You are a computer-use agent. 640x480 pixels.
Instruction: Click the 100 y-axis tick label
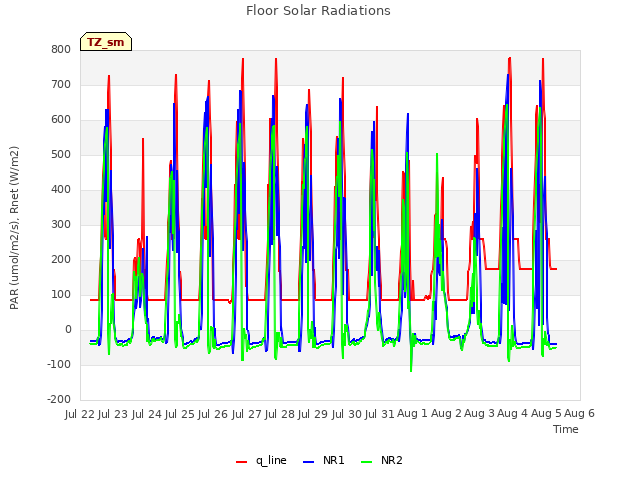coord(61,295)
